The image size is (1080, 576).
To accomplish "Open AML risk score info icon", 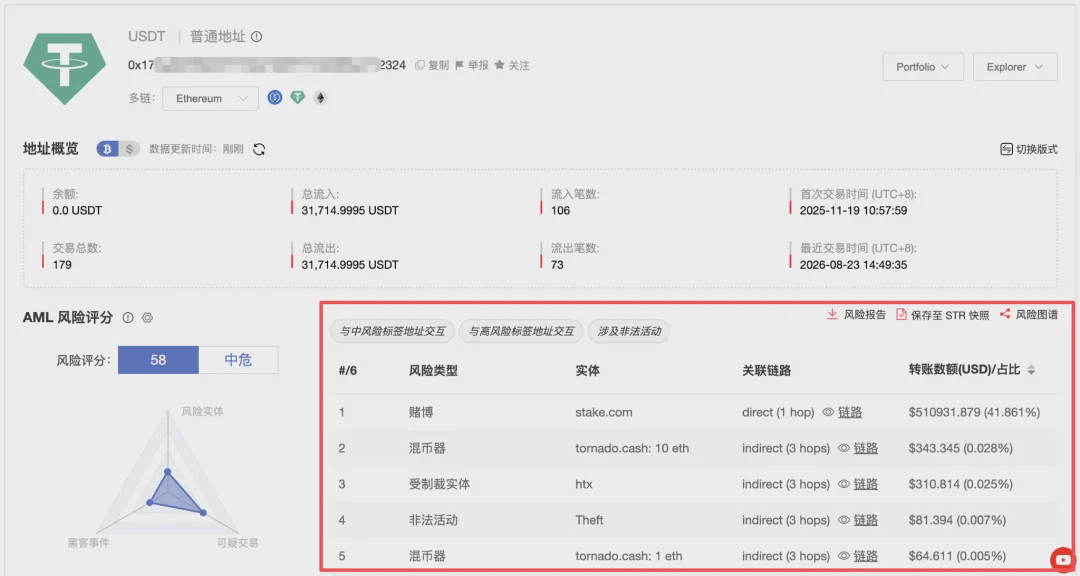I will tap(127, 318).
